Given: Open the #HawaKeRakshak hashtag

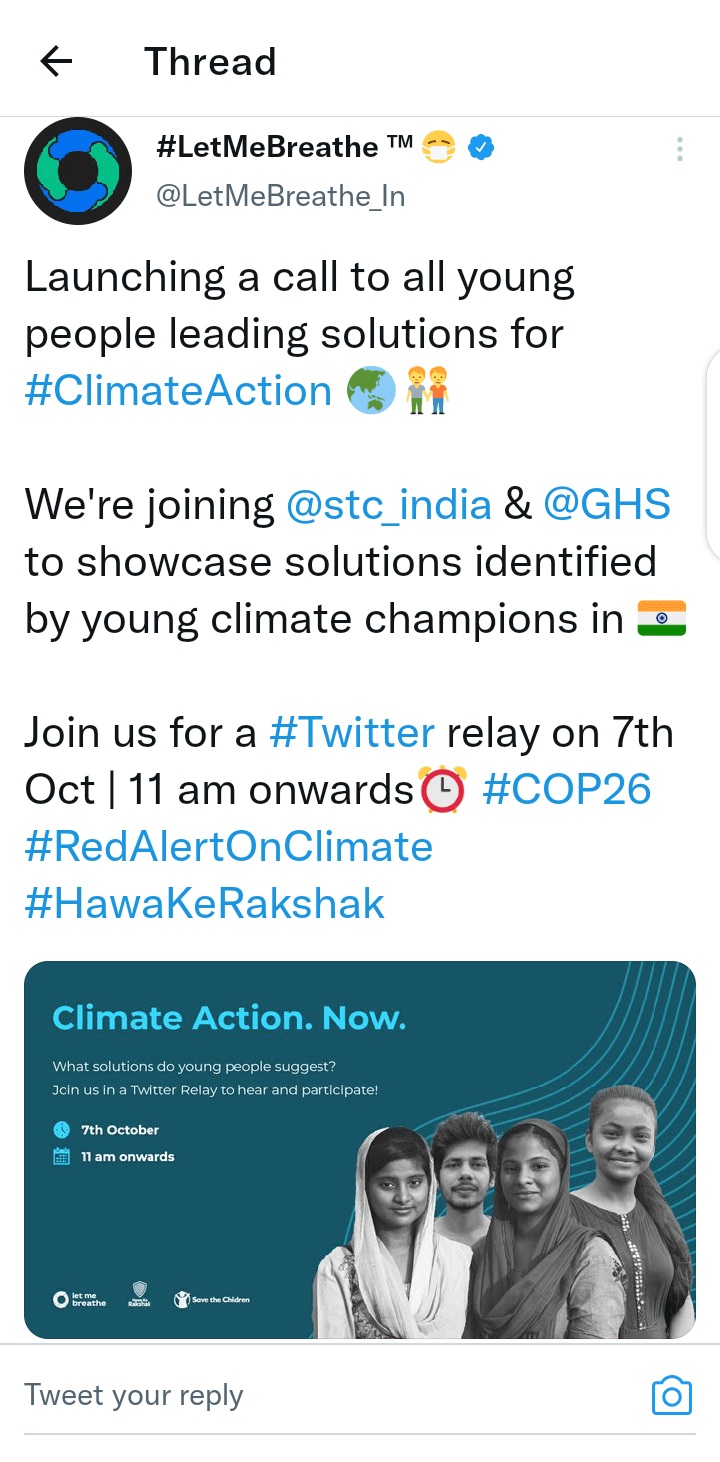Looking at the screenshot, I should click(x=205, y=904).
